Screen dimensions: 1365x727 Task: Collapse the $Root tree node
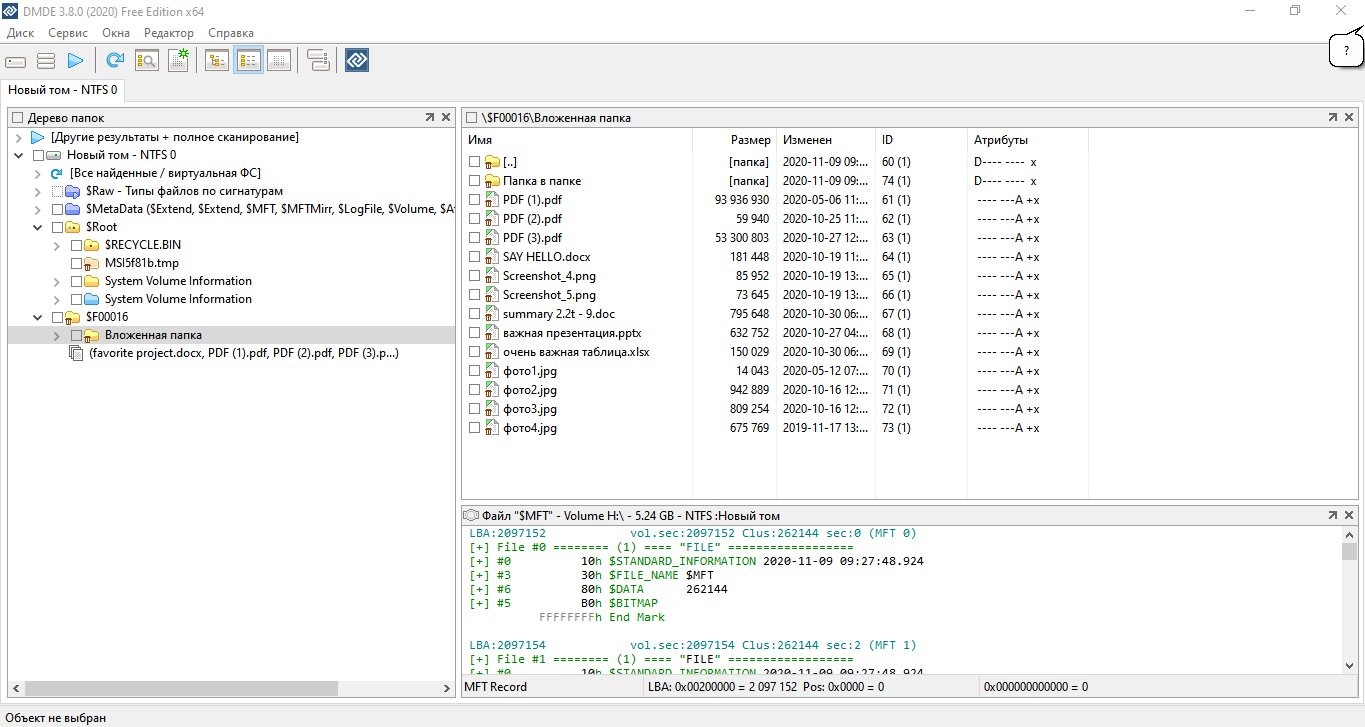[38, 227]
